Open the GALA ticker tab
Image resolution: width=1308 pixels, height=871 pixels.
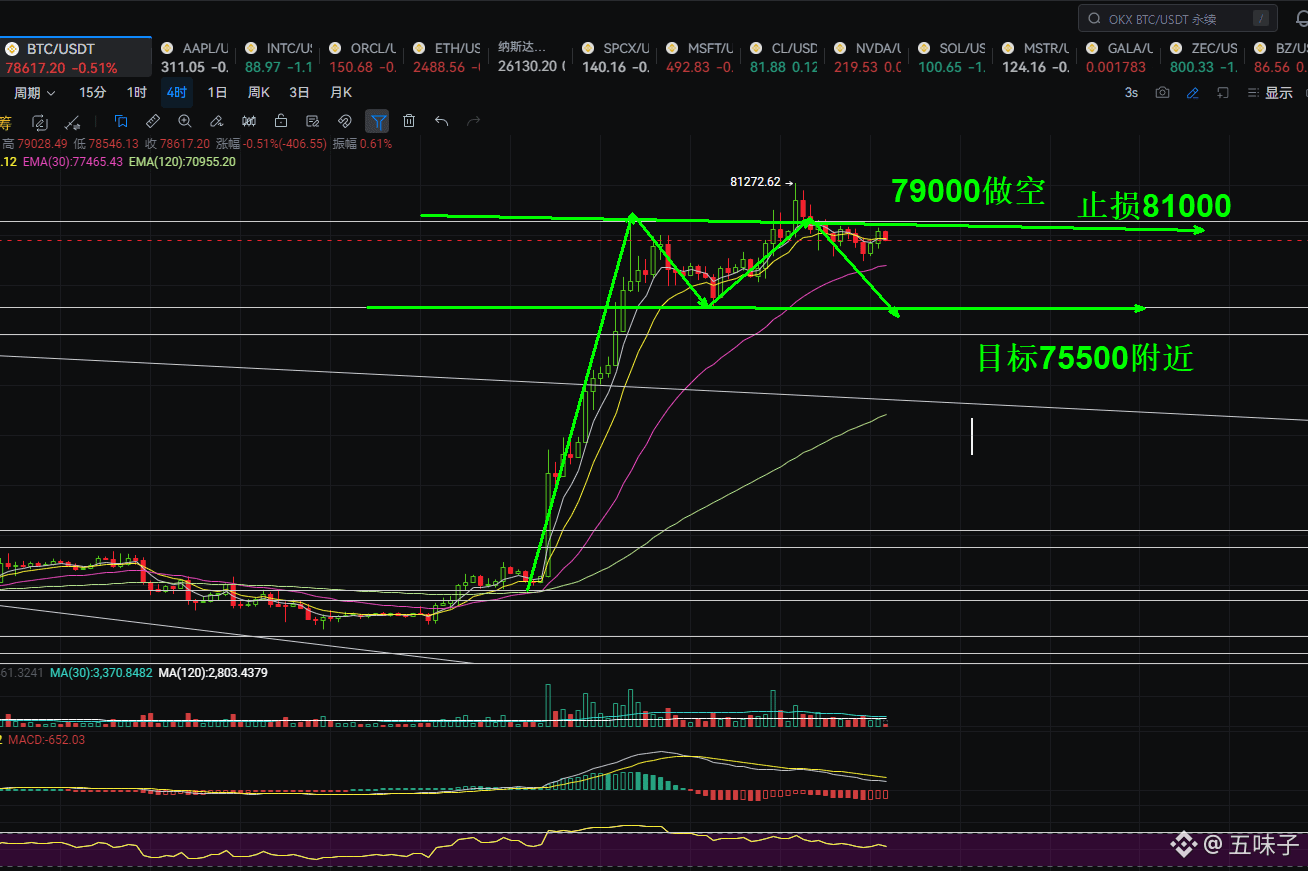(x=1119, y=57)
